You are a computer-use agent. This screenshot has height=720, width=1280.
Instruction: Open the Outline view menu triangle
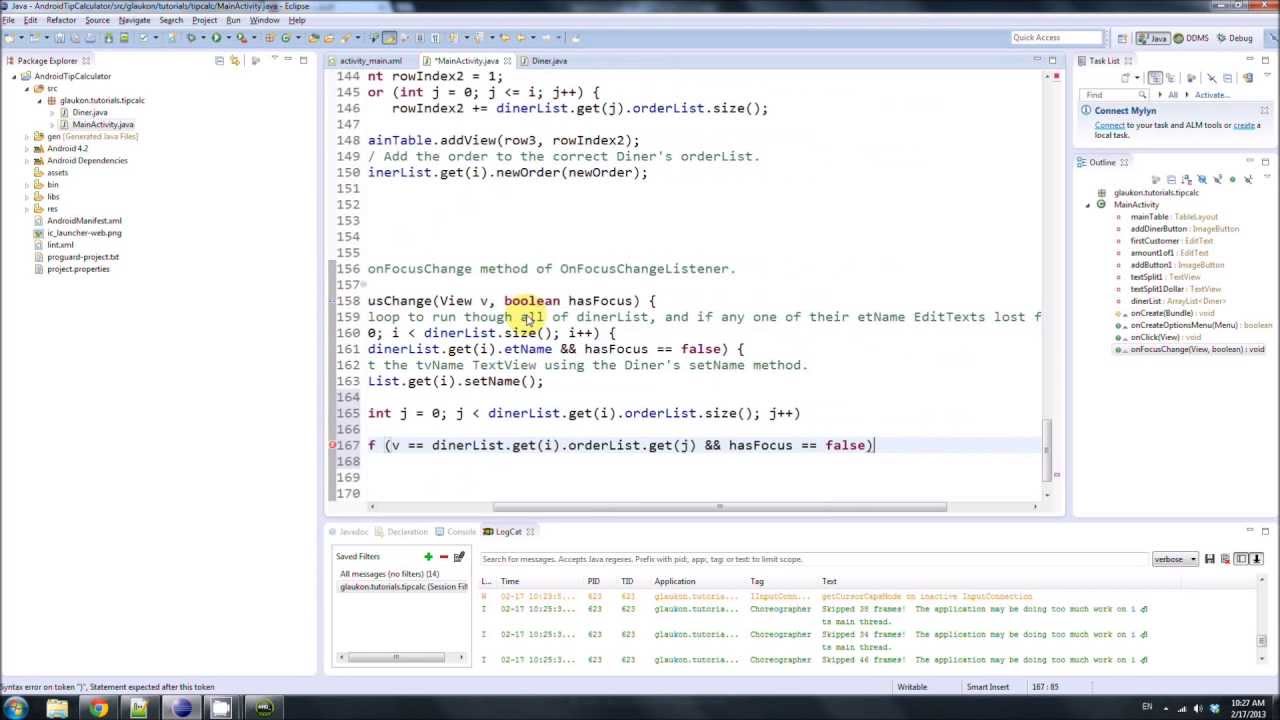[1267, 176]
